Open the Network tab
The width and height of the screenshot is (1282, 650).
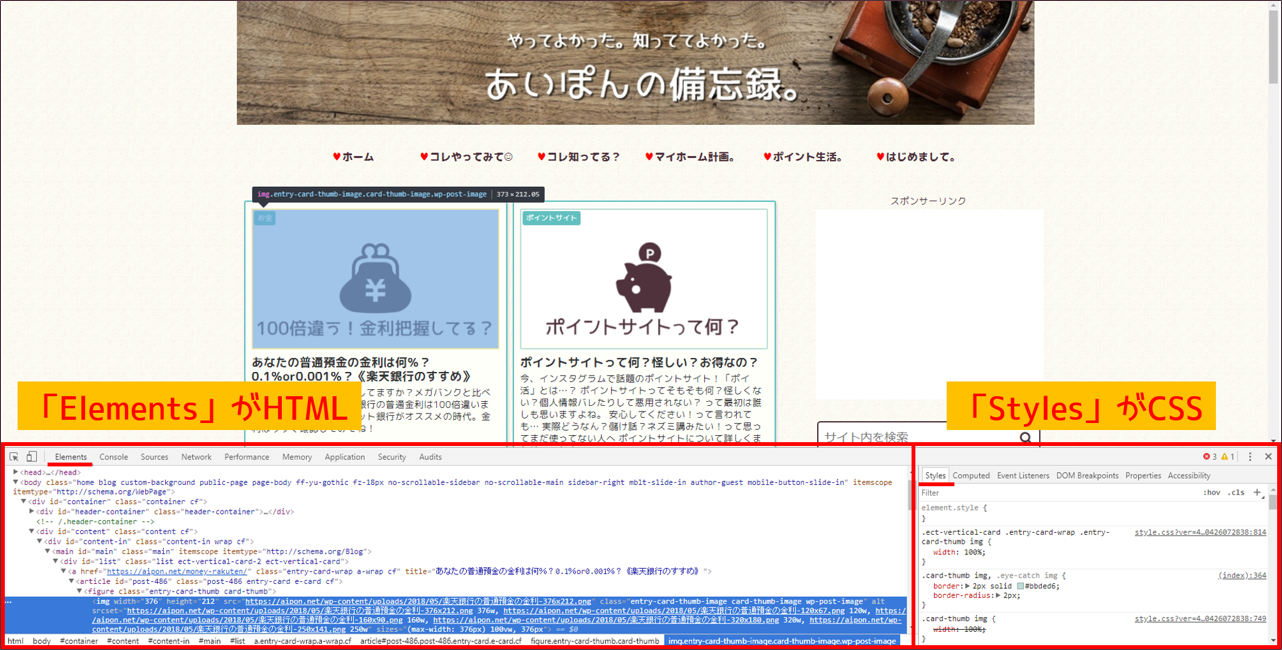196,457
